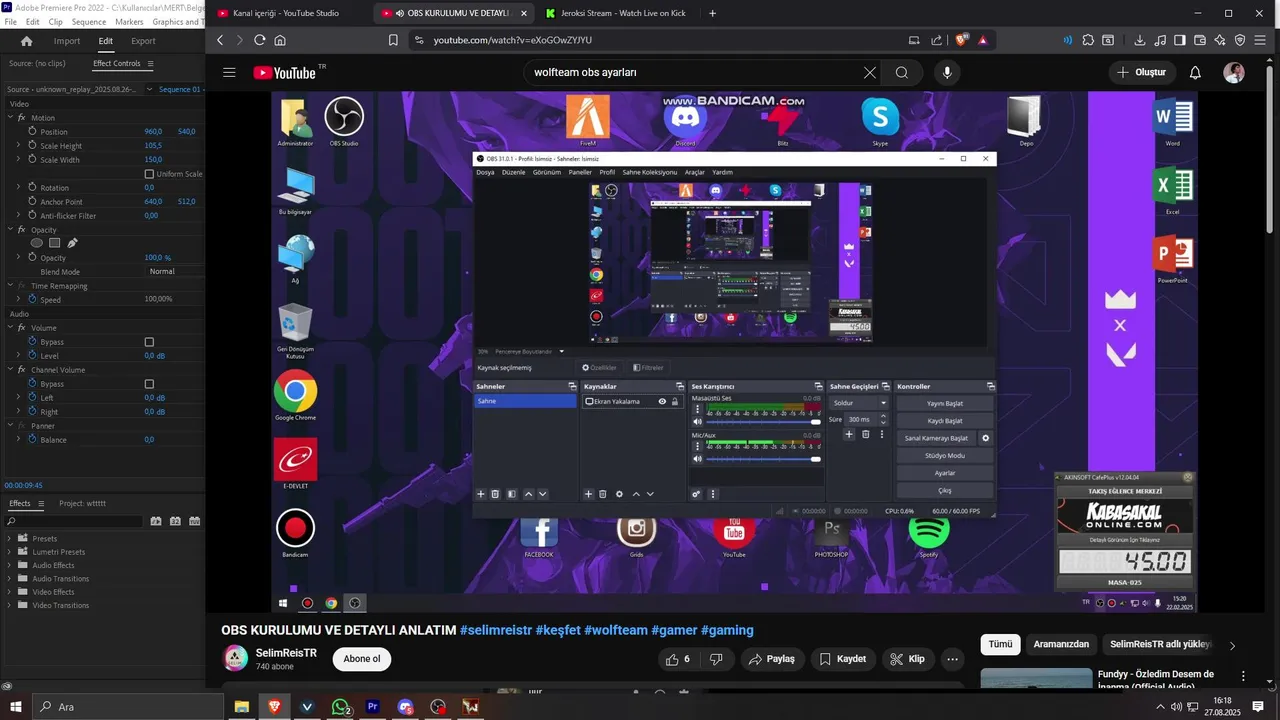
Task: Expand the Video Transitions folder
Action: 10,605
